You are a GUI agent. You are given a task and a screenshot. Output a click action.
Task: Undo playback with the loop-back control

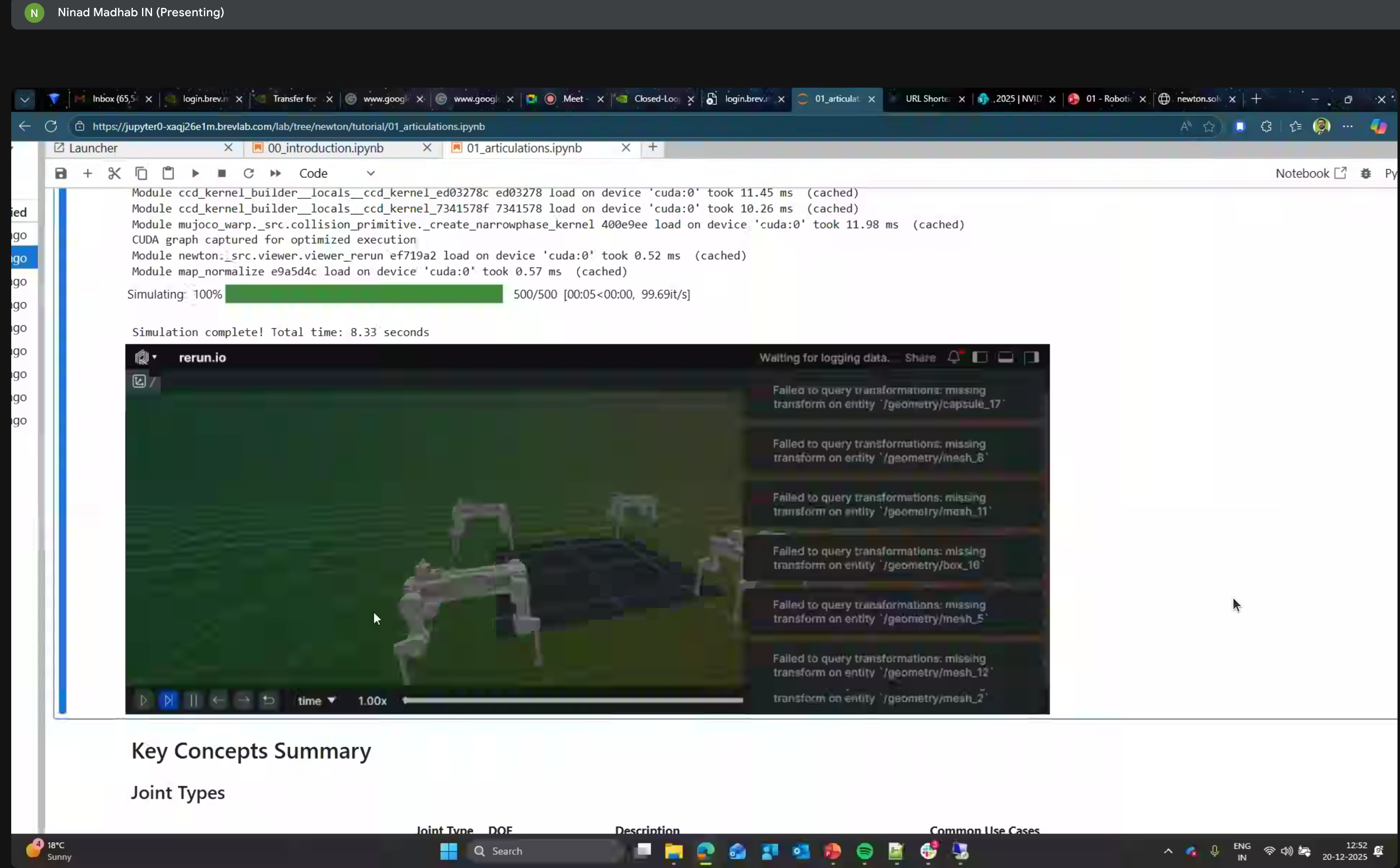click(269, 700)
